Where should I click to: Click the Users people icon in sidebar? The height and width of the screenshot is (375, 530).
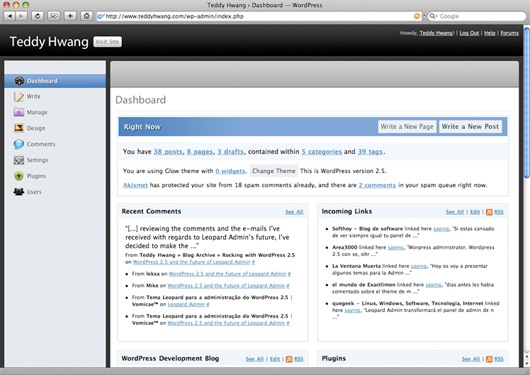coord(19,192)
